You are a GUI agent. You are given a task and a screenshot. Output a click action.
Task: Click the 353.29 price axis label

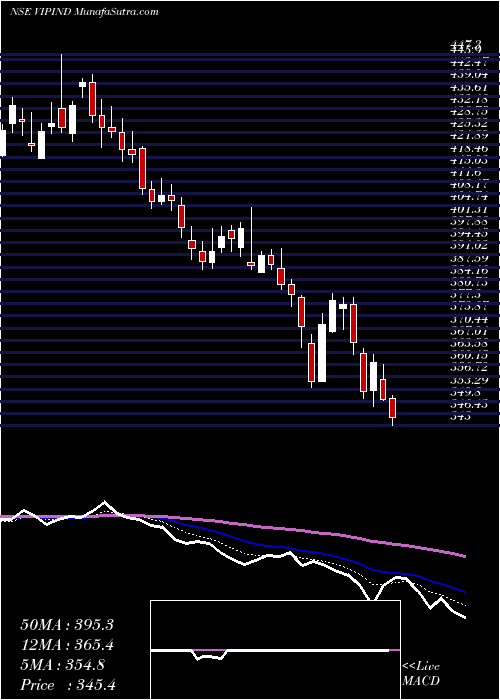(469, 380)
